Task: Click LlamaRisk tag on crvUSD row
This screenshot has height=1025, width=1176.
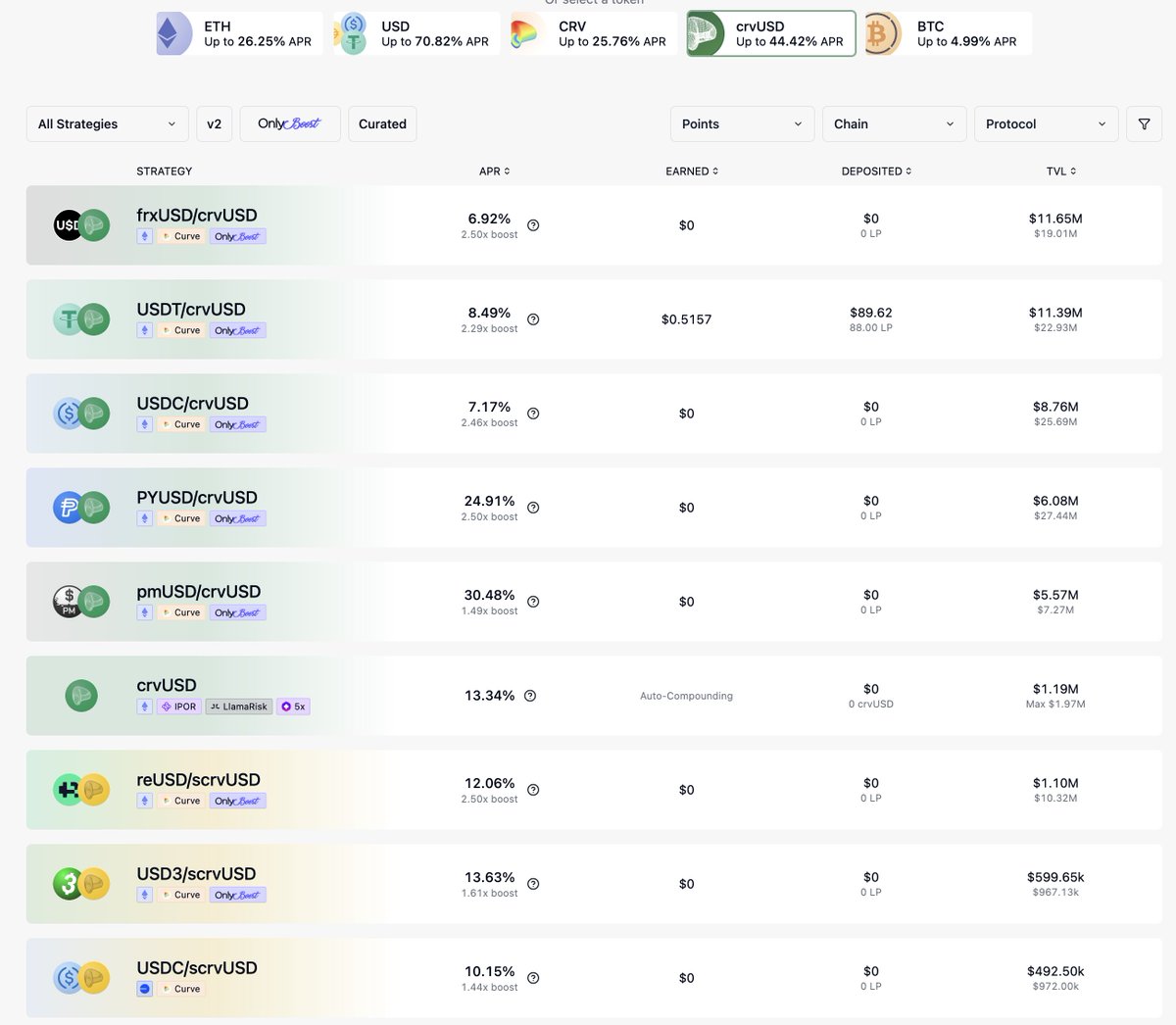Action: pyautogui.click(x=238, y=707)
